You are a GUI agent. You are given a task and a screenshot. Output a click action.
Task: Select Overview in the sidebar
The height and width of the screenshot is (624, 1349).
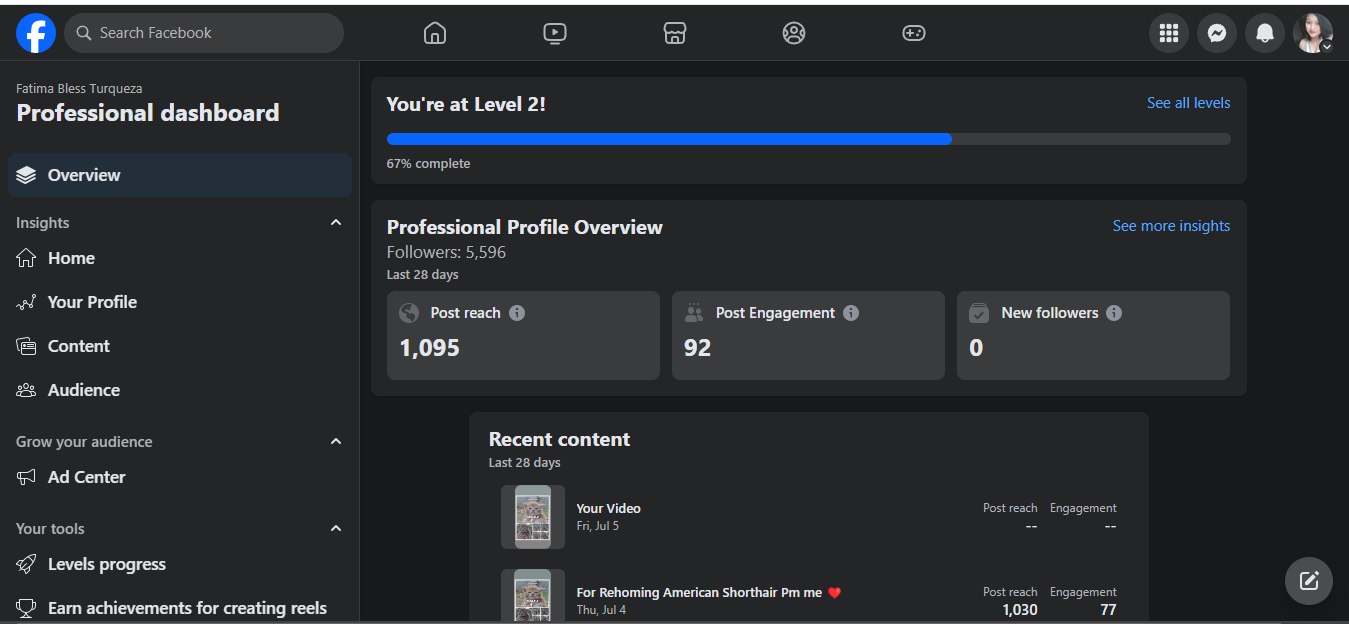(180, 175)
